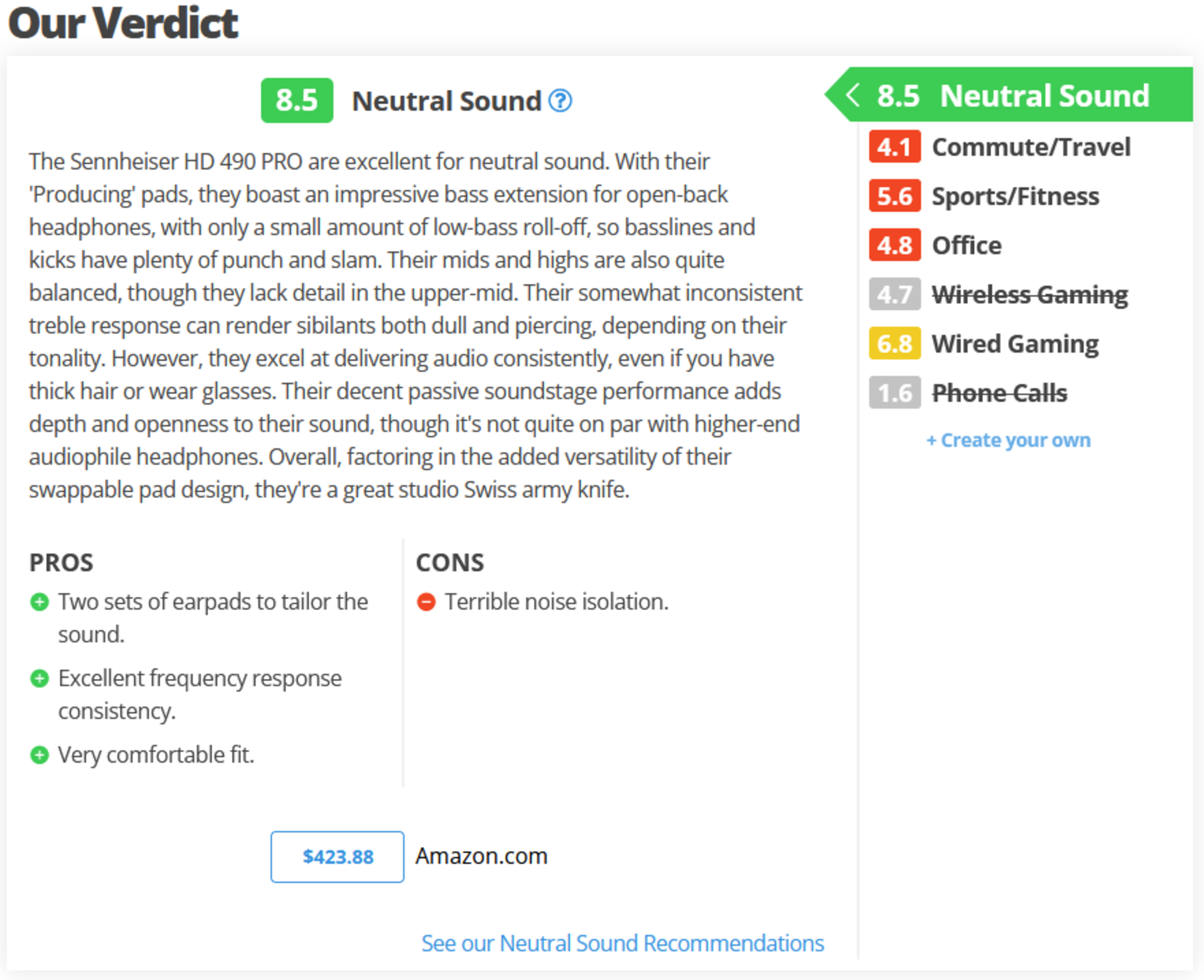Click the grey 1.6 Phone Calls badge
Image resolution: width=1204 pixels, height=980 pixels.
894,392
